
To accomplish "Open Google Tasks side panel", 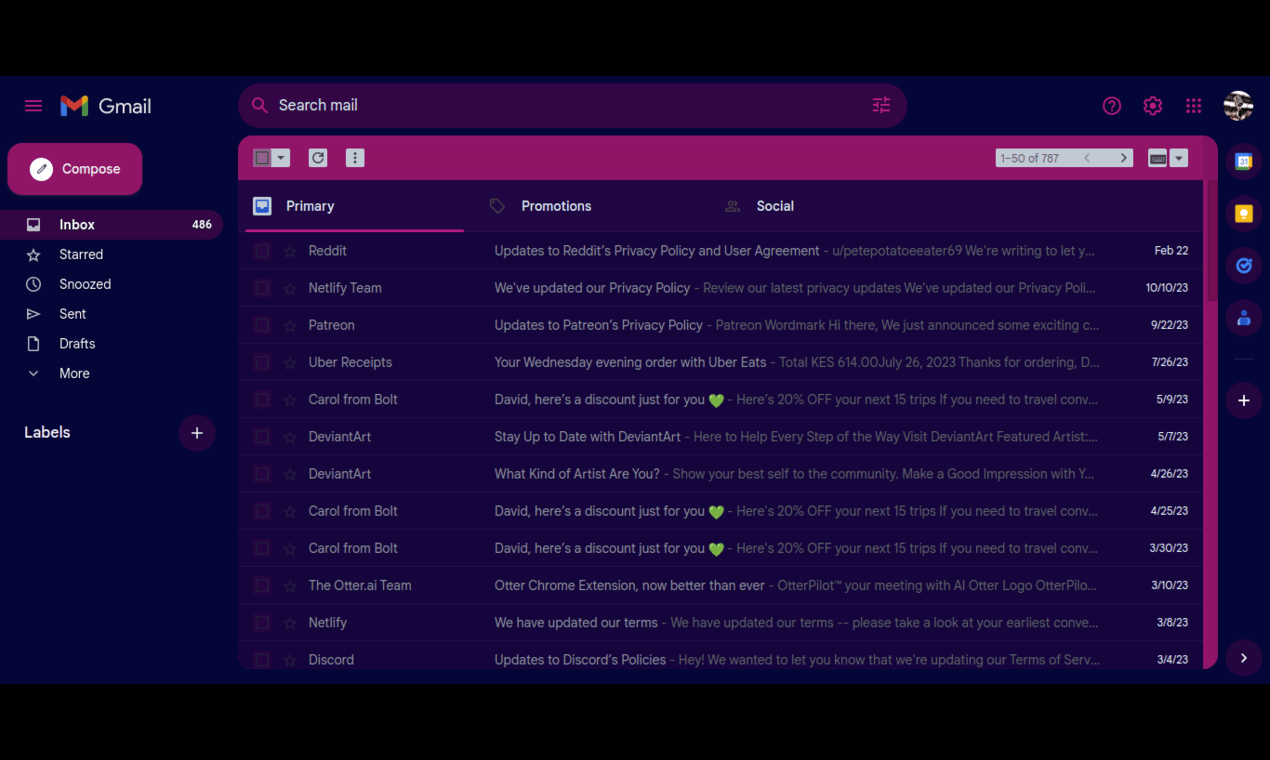I will [x=1244, y=265].
